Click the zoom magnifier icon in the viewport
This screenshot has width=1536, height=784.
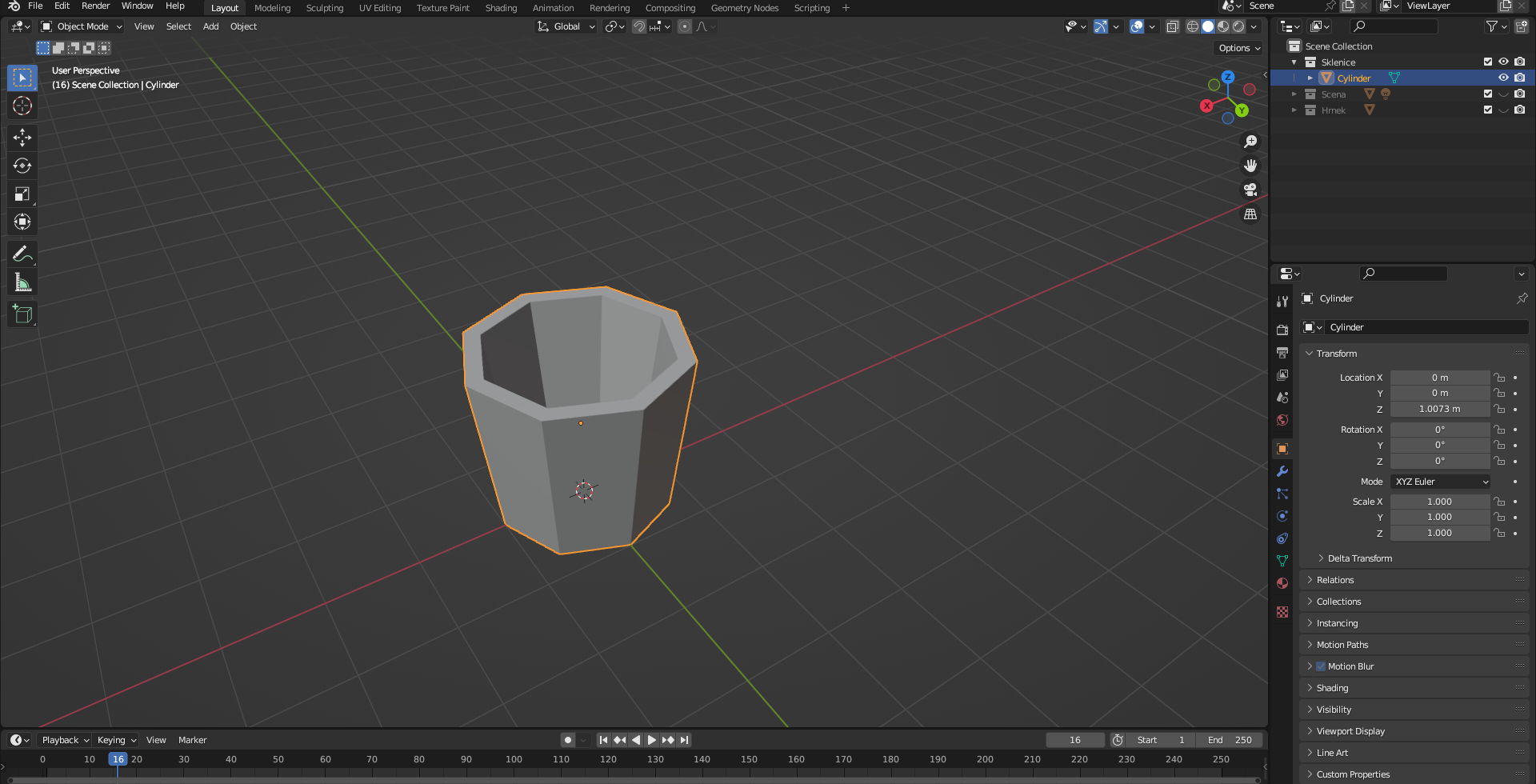coord(1250,142)
